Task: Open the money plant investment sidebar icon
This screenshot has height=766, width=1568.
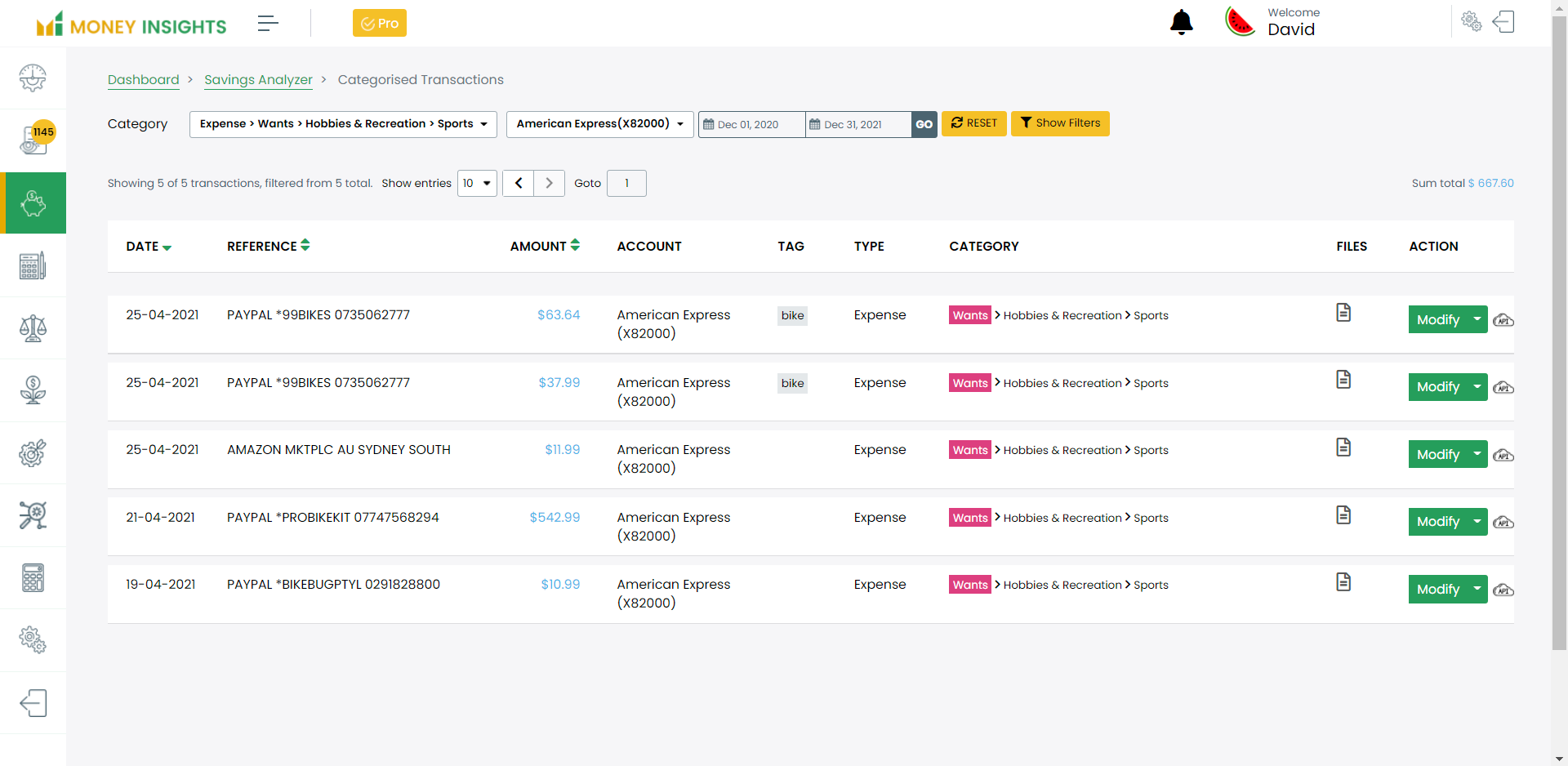Action: [x=33, y=390]
